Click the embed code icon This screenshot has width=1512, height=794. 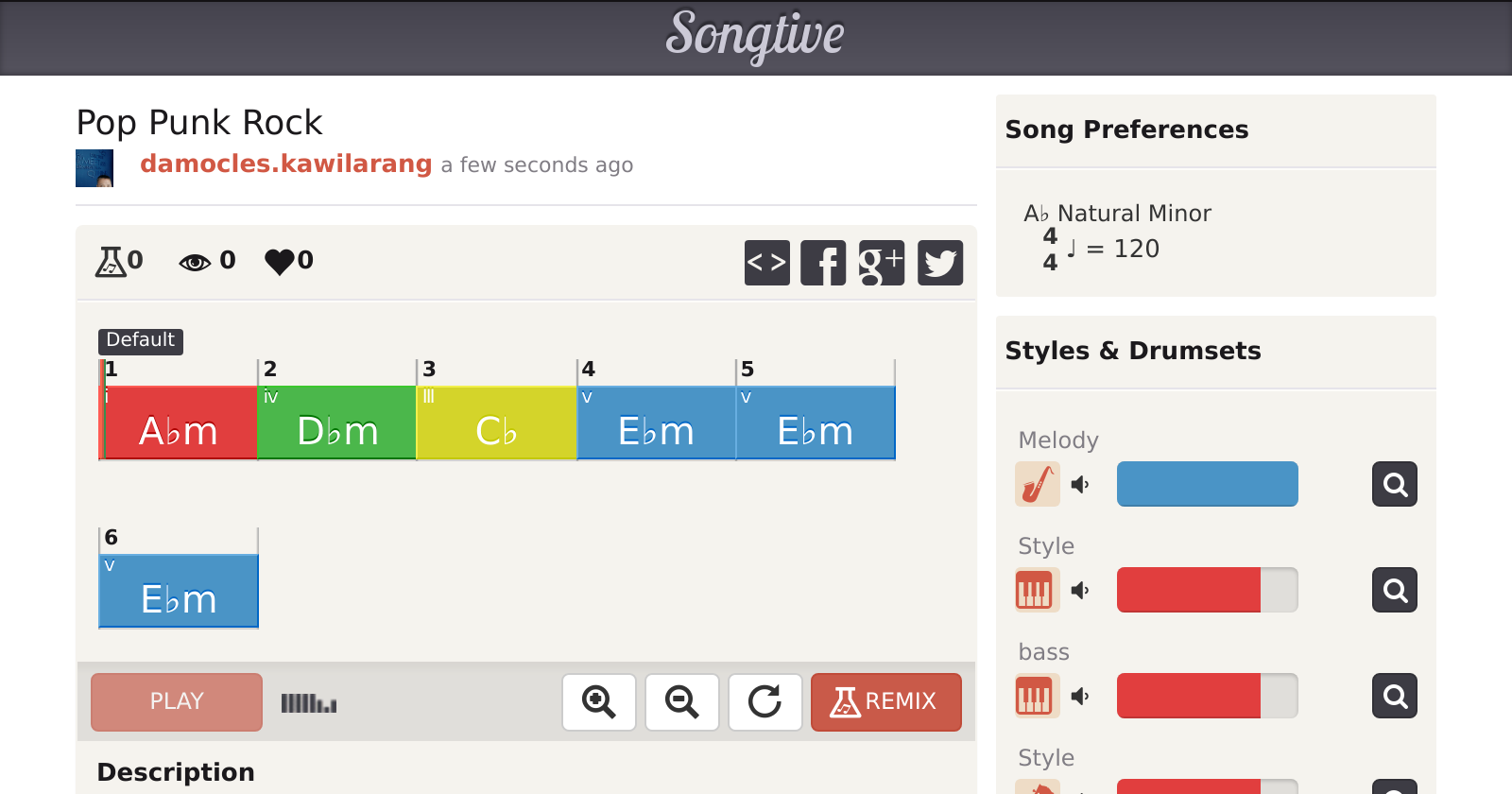(x=766, y=262)
